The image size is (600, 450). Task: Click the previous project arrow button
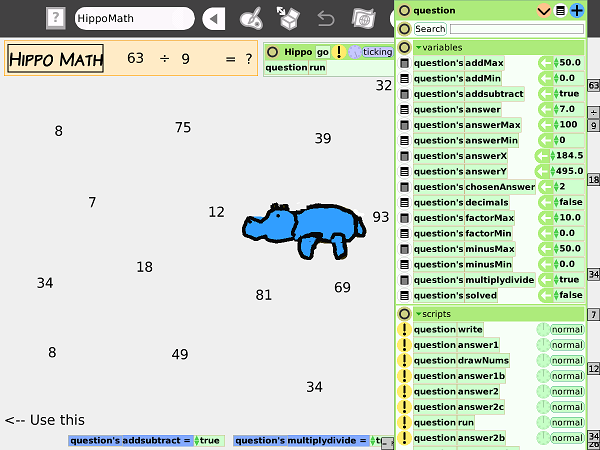pyautogui.click(x=214, y=18)
